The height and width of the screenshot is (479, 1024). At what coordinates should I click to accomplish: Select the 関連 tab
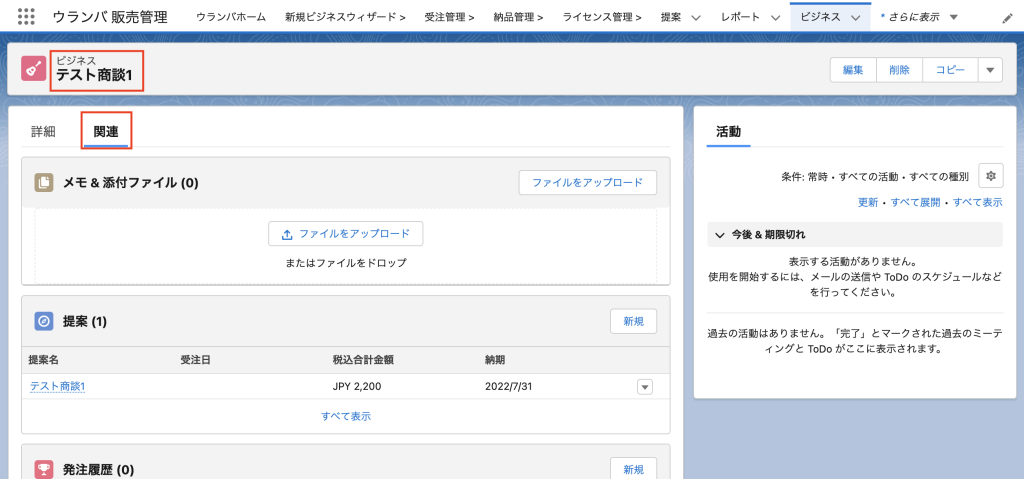point(106,131)
